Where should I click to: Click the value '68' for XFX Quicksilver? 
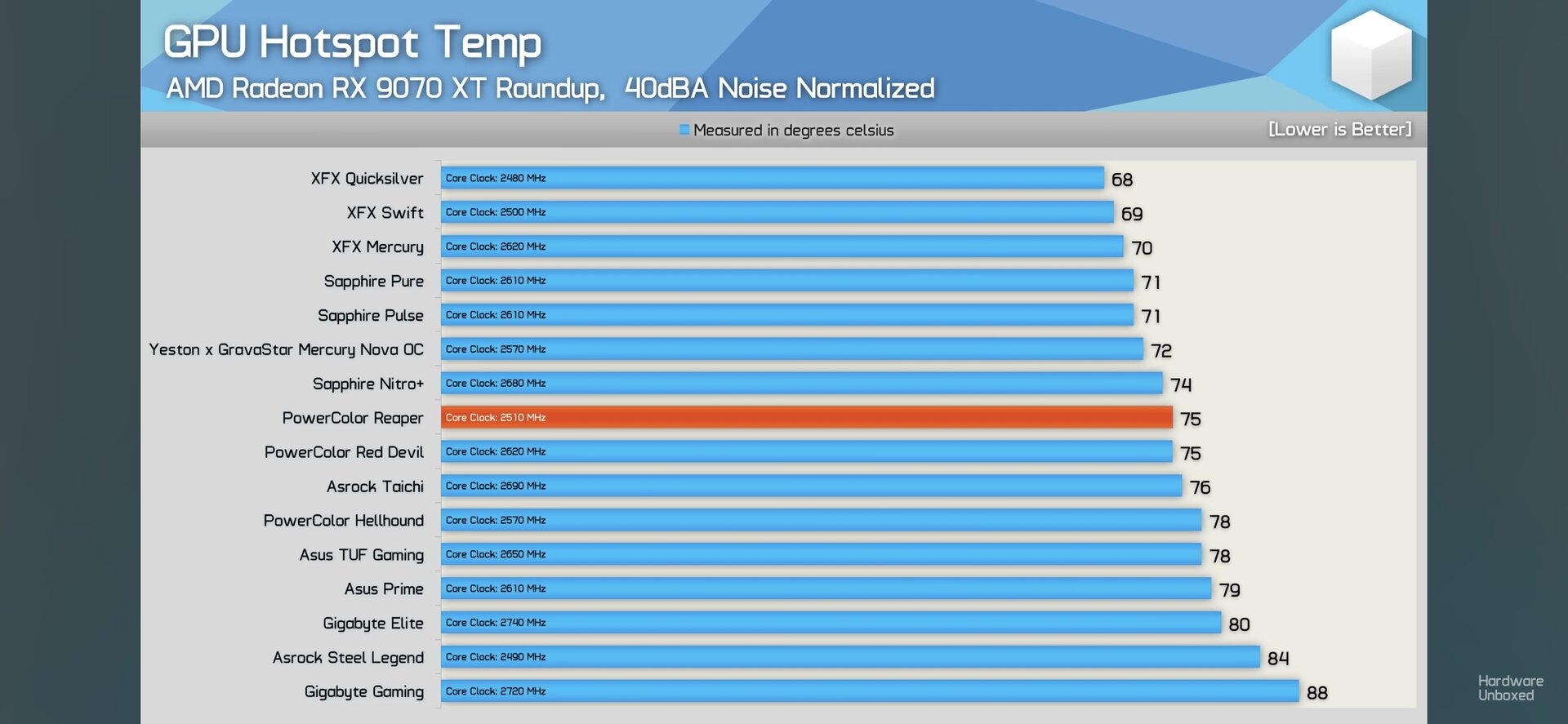point(1122,180)
